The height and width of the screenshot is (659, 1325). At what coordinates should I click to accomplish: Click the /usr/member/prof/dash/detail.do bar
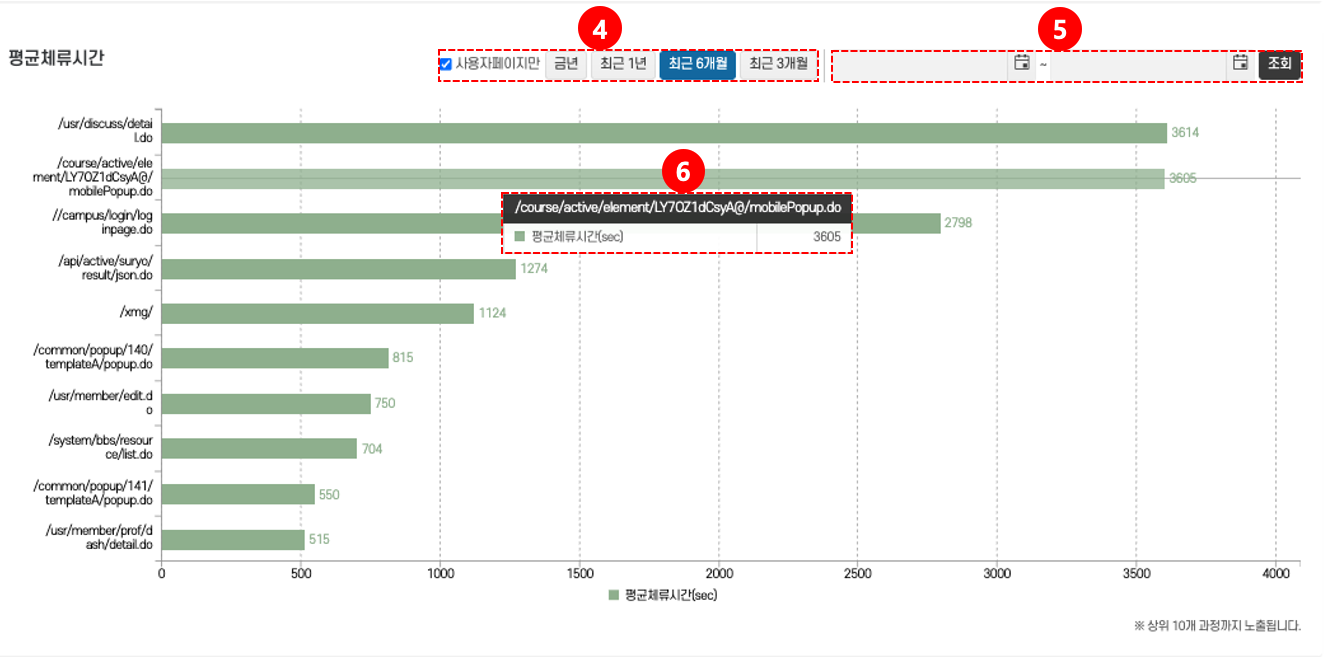point(233,540)
